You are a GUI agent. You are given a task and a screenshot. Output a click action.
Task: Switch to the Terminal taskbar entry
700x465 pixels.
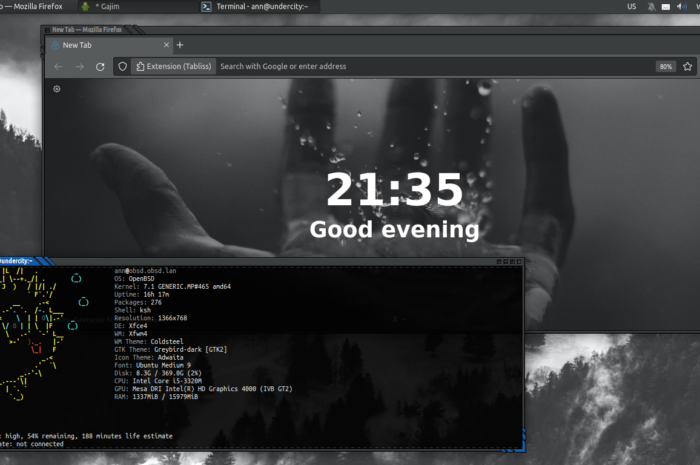click(255, 7)
